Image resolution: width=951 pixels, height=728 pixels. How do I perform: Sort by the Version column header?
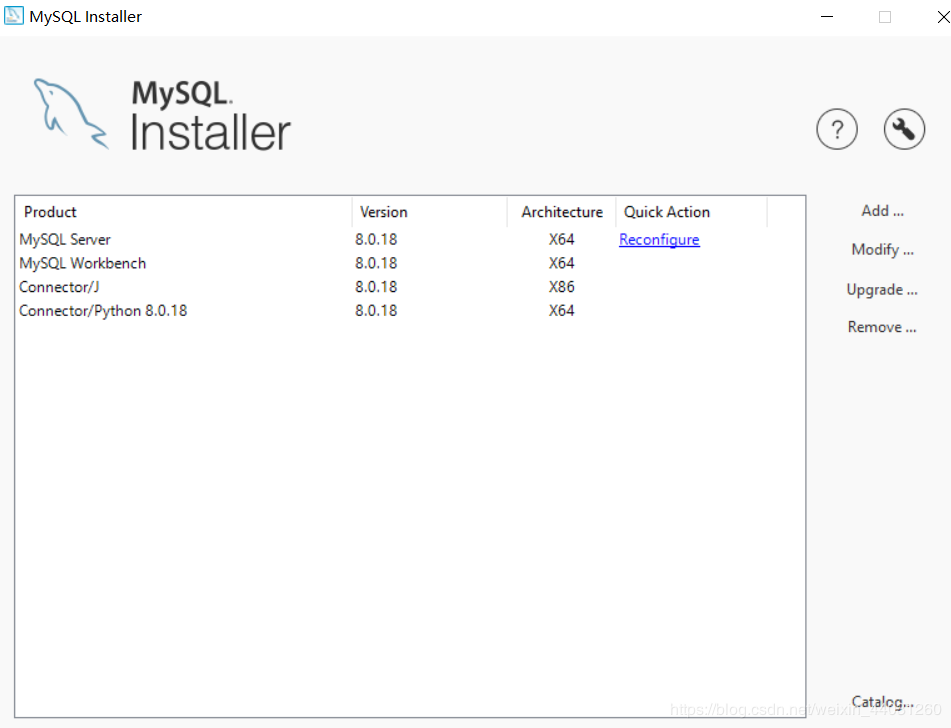point(383,212)
